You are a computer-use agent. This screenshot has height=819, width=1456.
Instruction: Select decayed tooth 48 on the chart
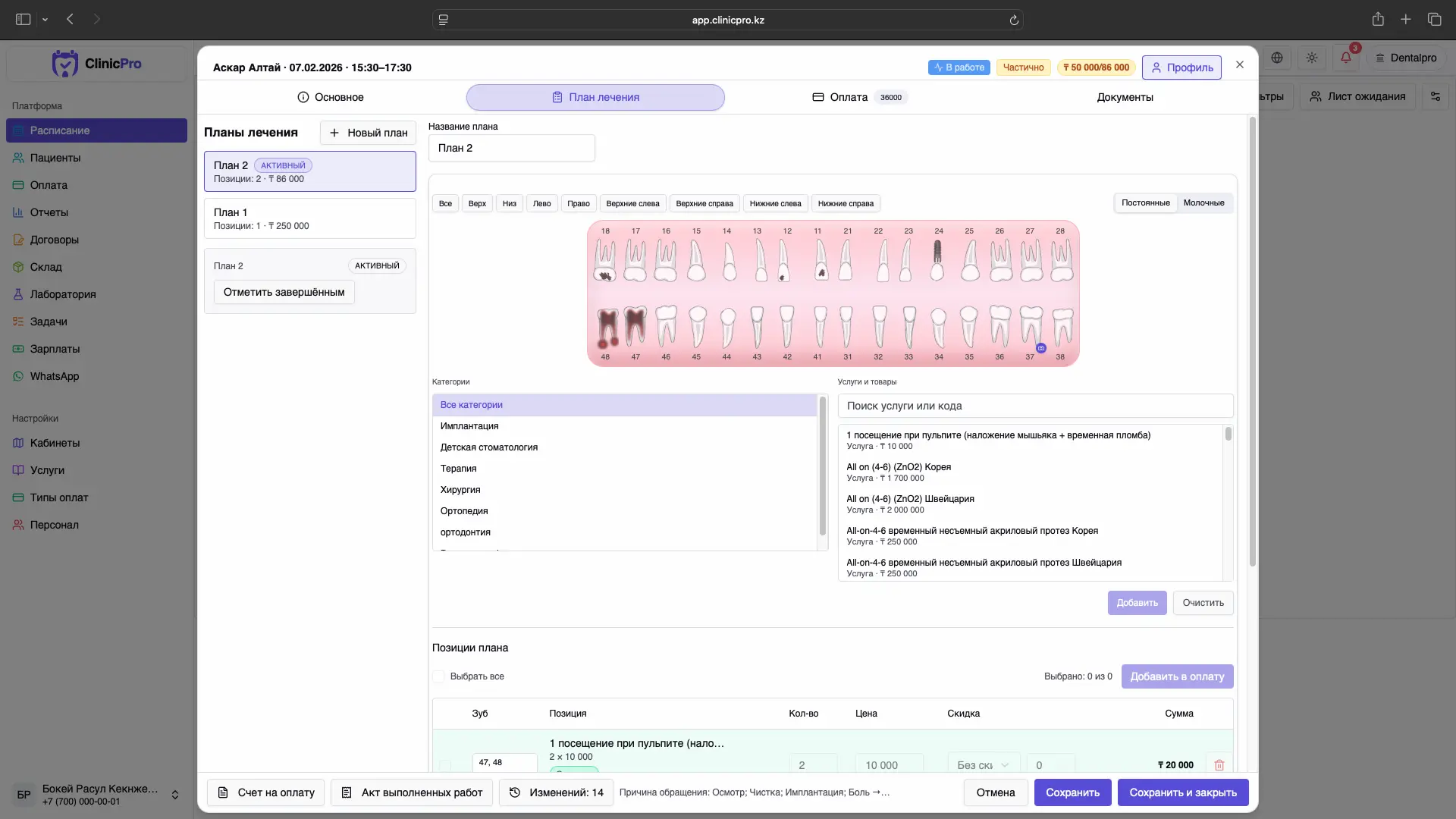[607, 327]
